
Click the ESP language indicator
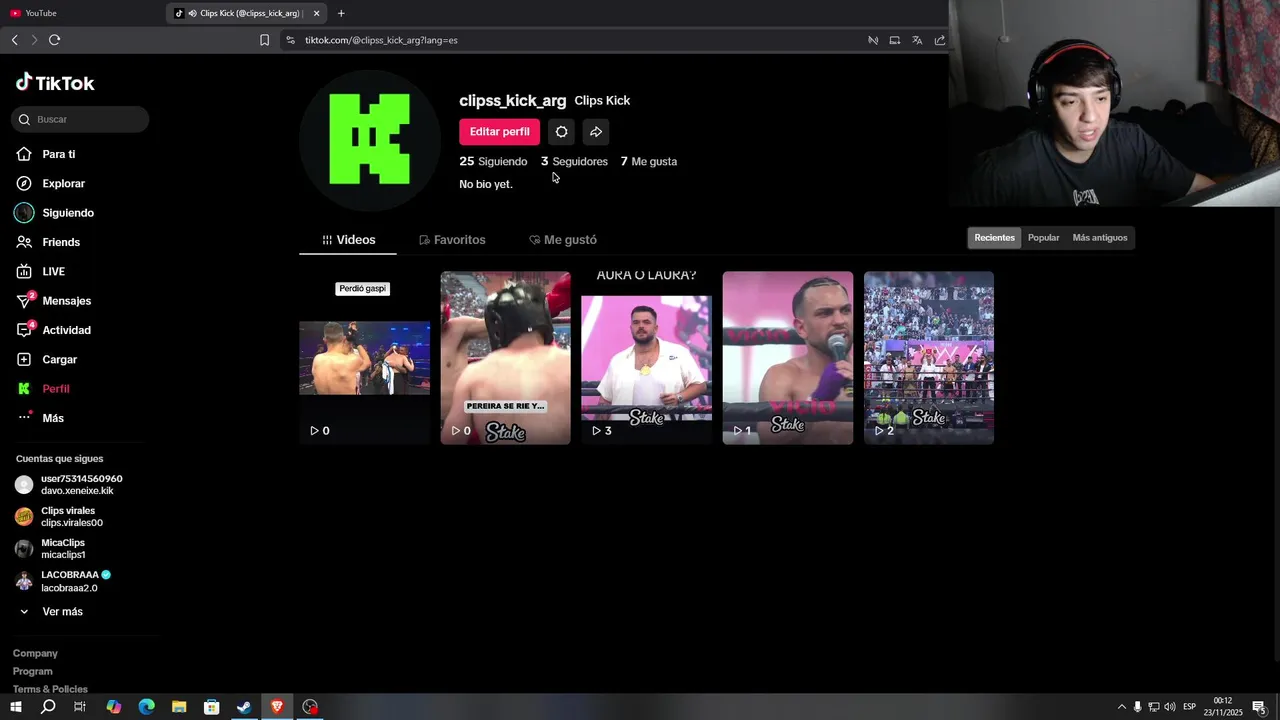click(x=1189, y=707)
